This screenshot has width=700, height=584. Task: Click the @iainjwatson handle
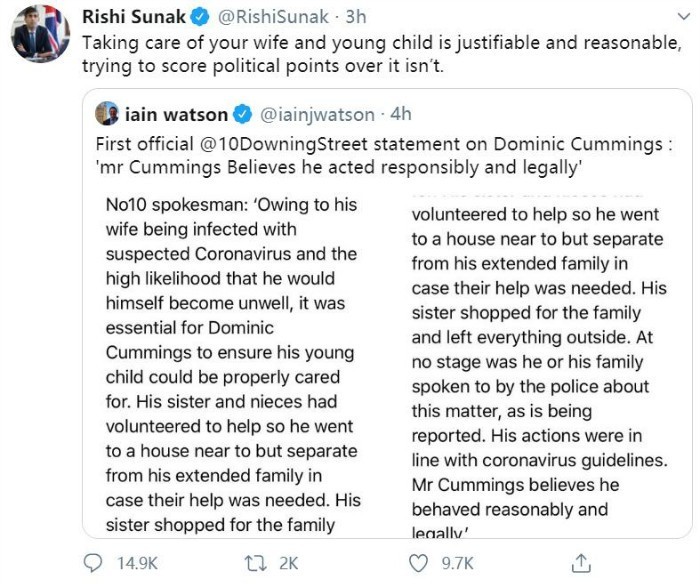coord(317,114)
